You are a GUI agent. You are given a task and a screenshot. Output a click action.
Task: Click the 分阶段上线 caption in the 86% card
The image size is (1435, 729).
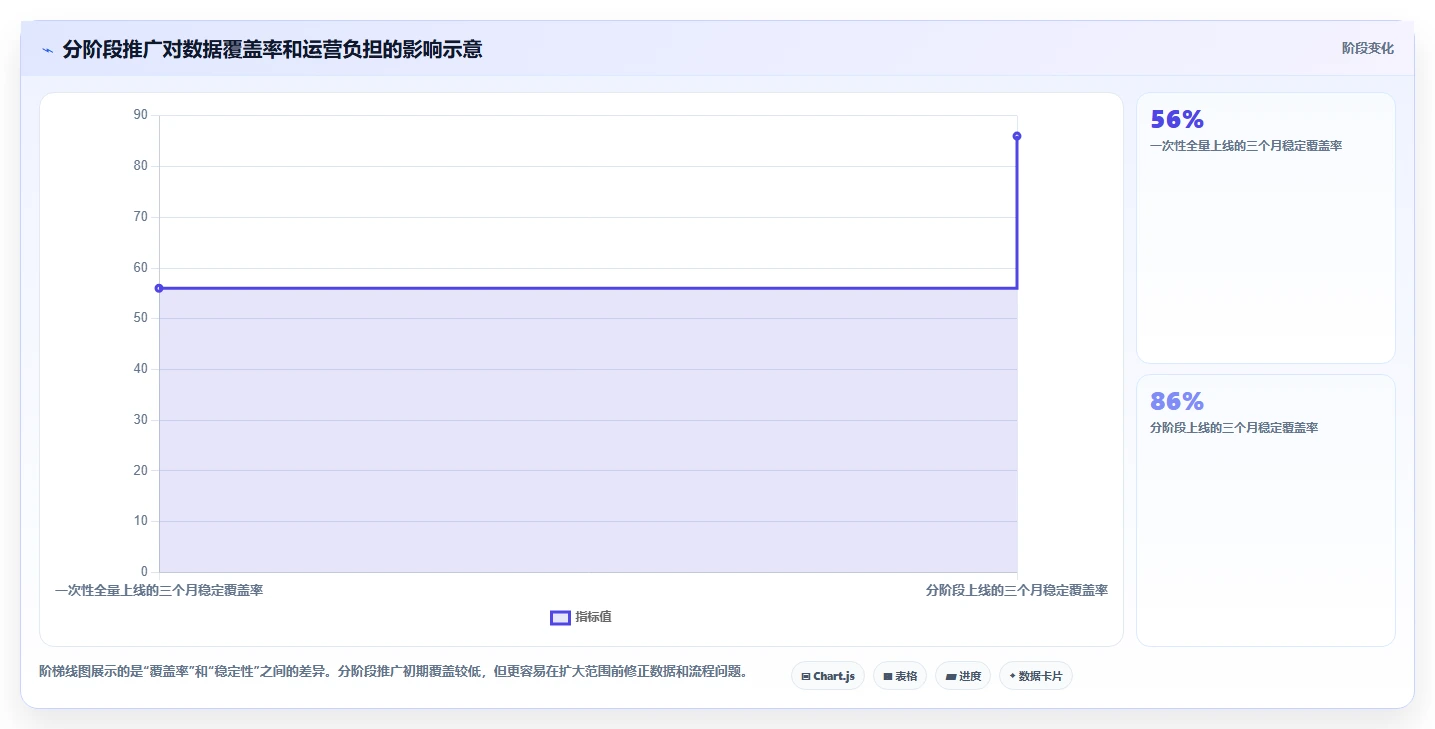pyautogui.click(x=1234, y=428)
